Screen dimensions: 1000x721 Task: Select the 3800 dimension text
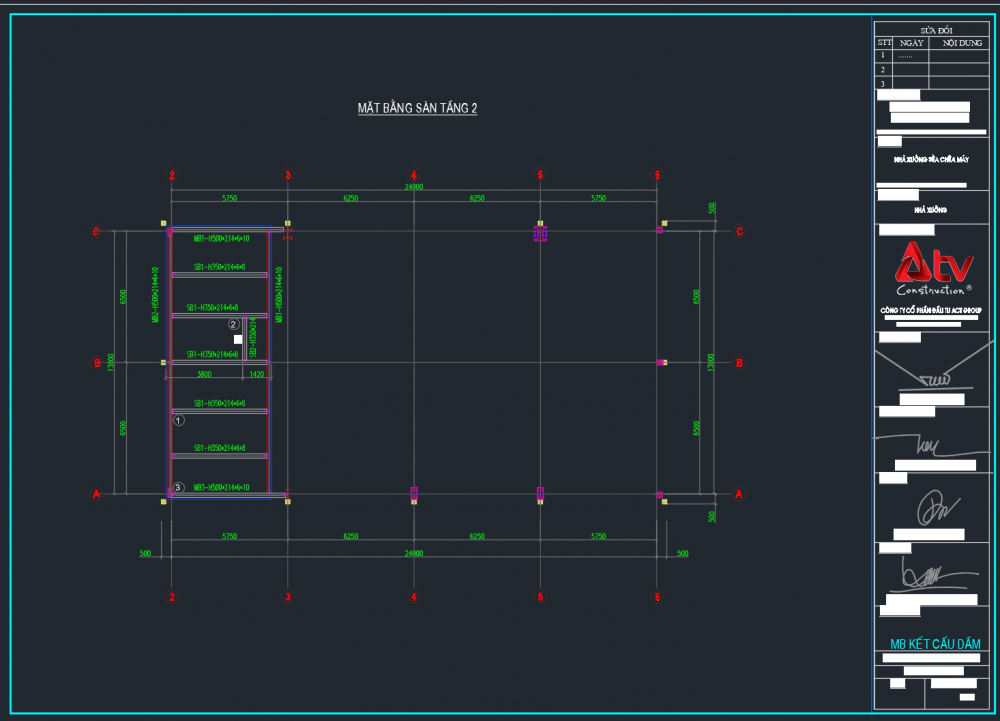[204, 374]
